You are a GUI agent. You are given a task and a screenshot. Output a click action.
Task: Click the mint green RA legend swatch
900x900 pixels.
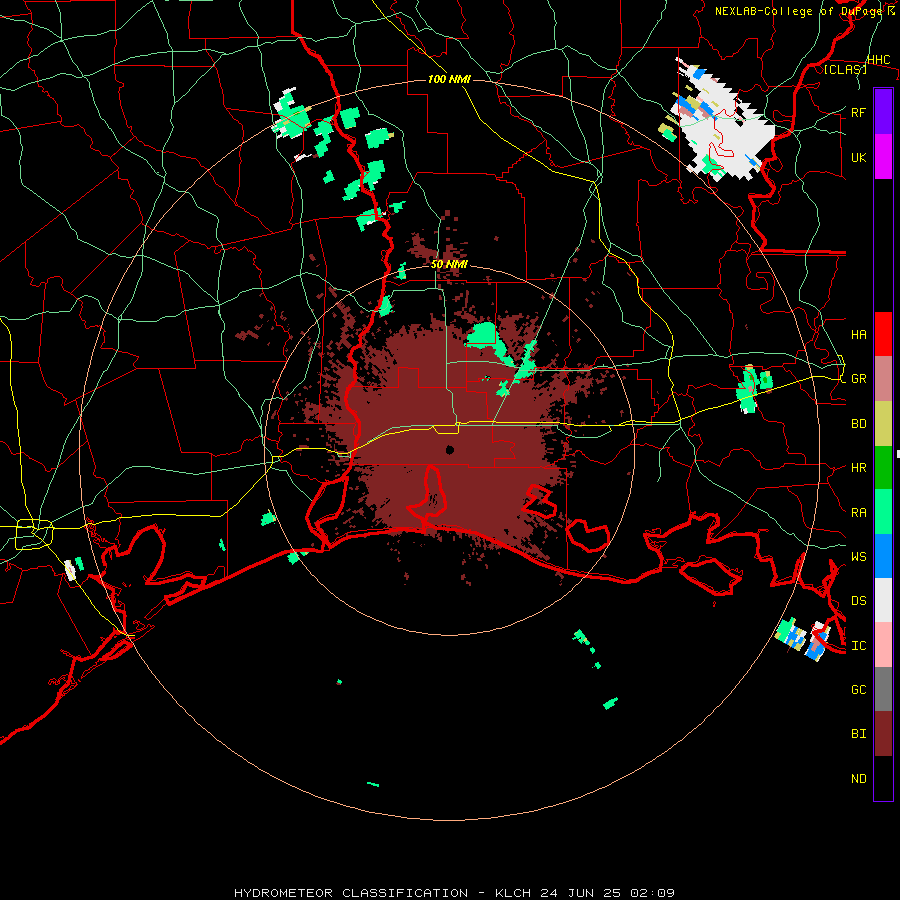[x=883, y=512]
